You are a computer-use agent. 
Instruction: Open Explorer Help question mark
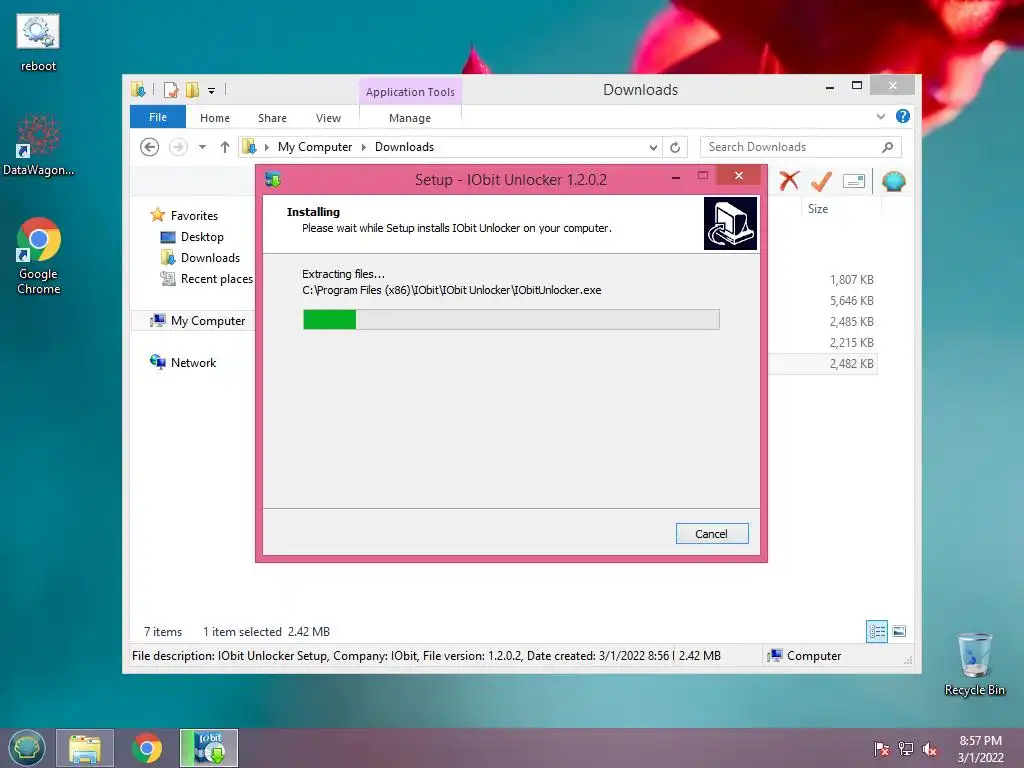click(x=903, y=116)
